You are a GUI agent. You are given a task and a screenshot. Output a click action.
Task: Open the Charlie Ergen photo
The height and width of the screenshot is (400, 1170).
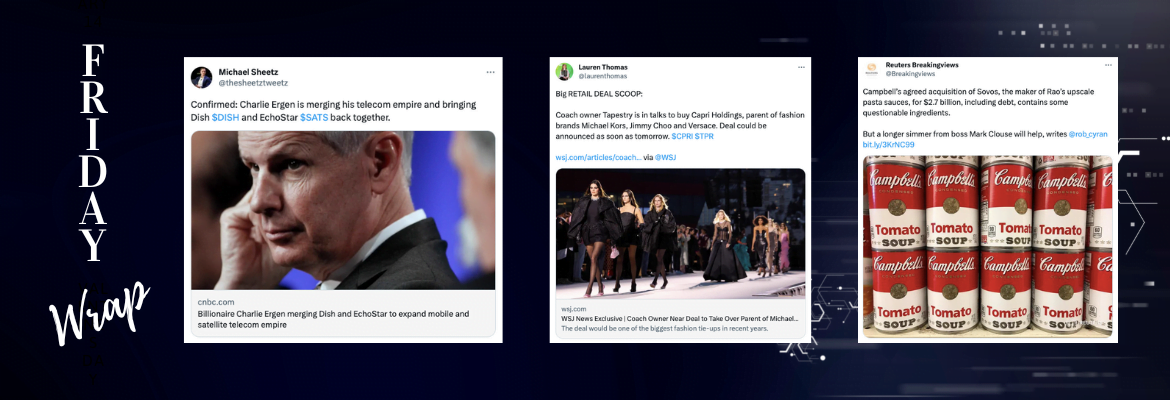(x=342, y=210)
